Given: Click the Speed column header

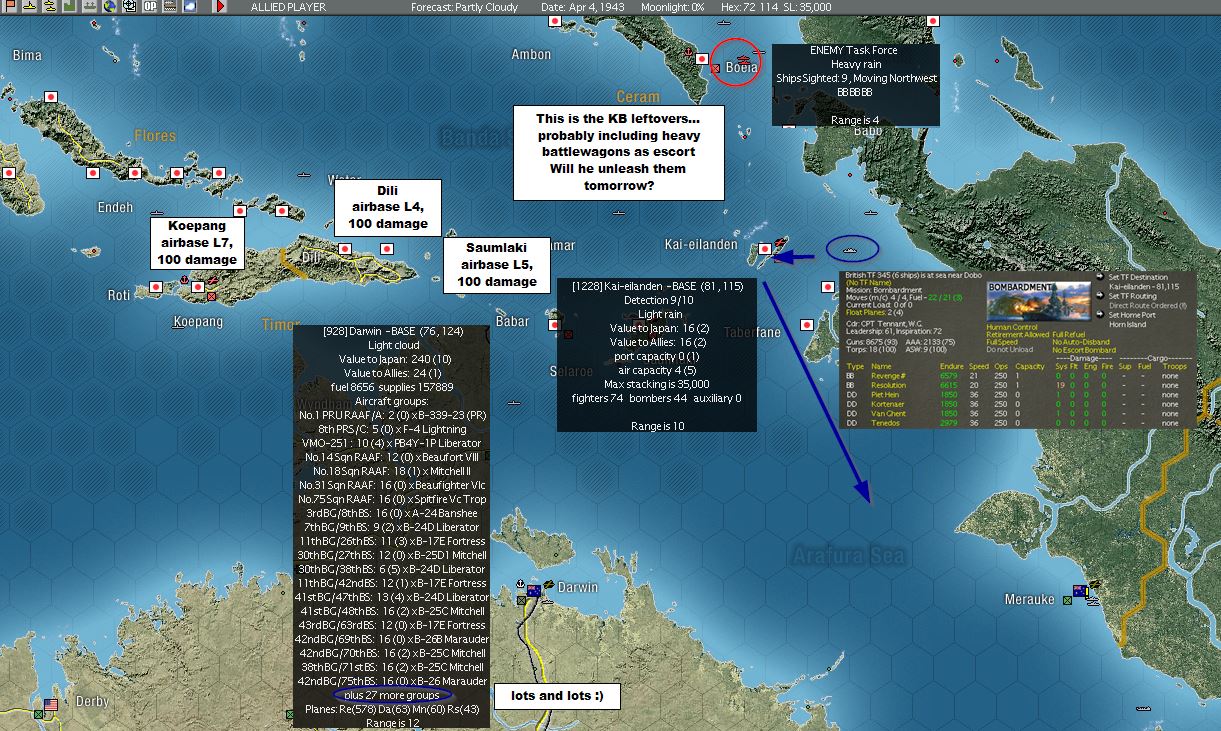Looking at the screenshot, I should (979, 366).
